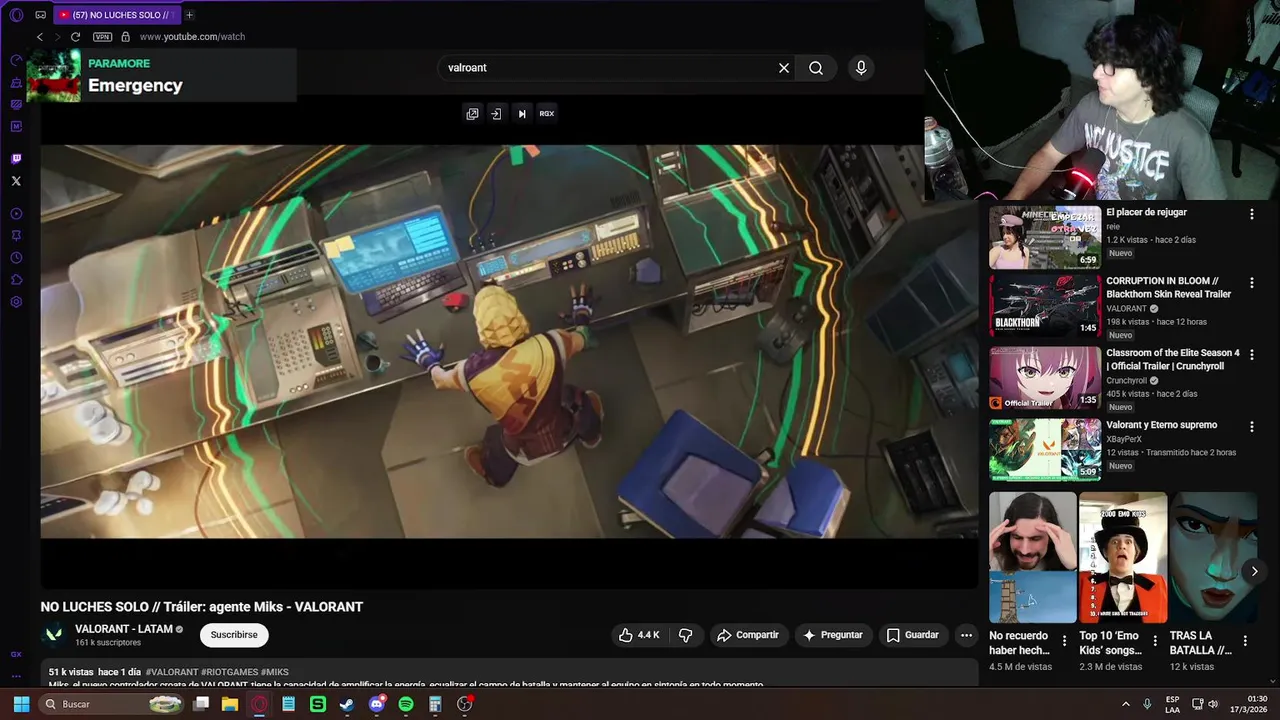1280x720 pixels.
Task: Open the X (Twitter) sidebar panel
Action: coord(16,181)
